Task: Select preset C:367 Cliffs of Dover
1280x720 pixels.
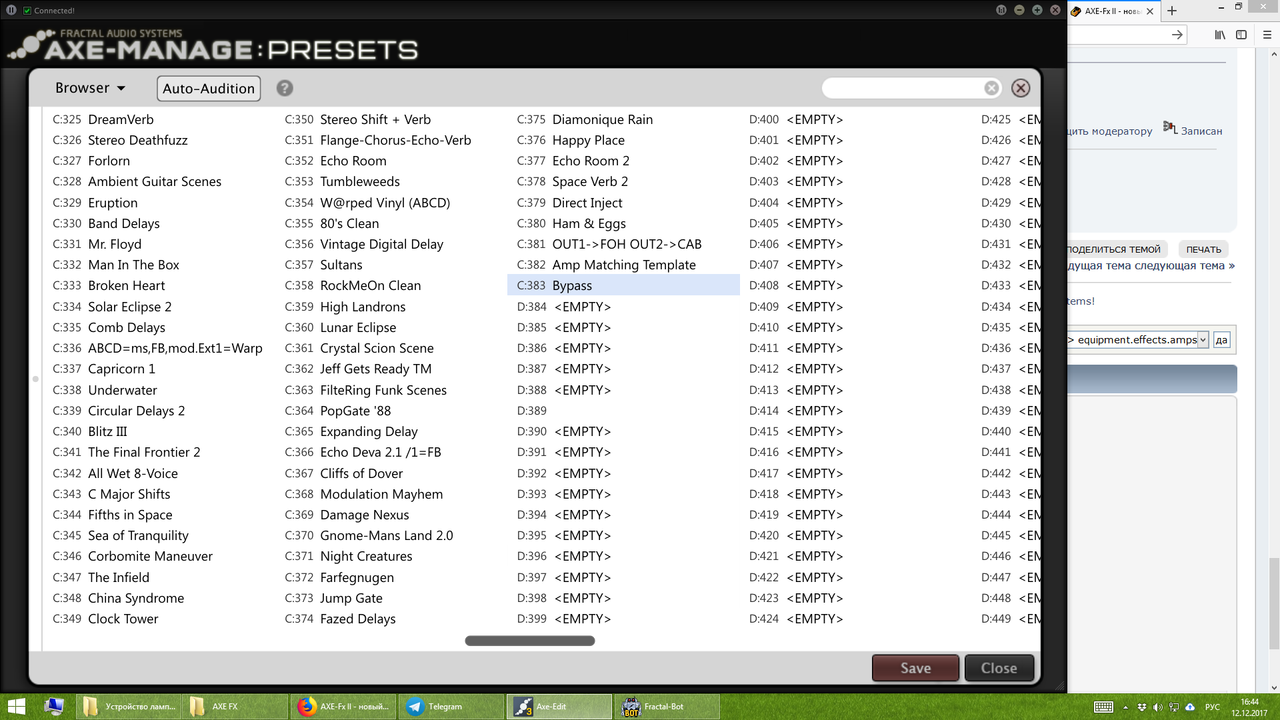Action: click(x=392, y=473)
